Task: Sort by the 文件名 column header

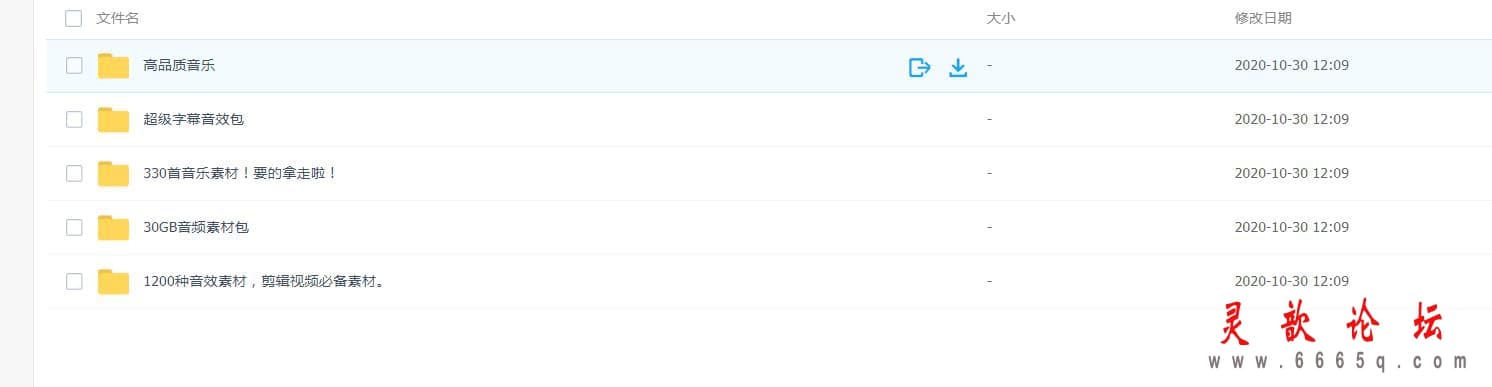Action: point(118,18)
